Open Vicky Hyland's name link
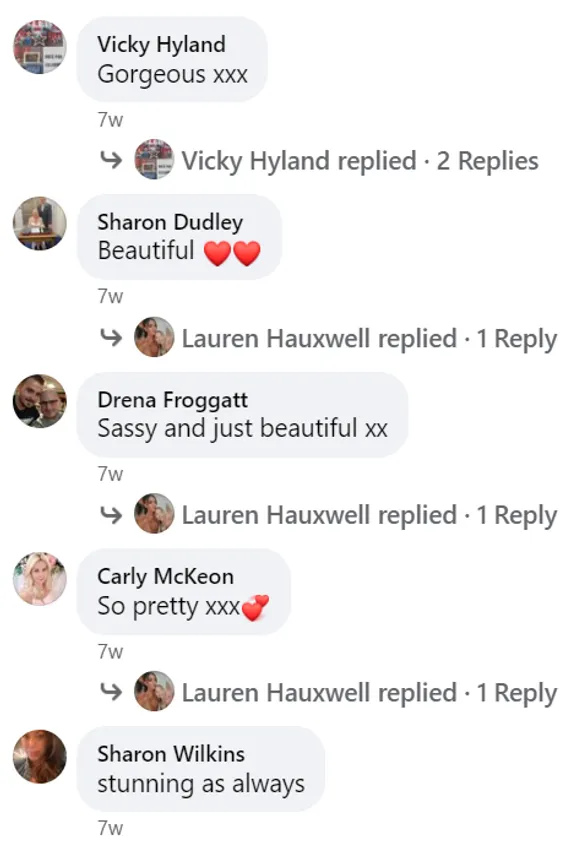Screen dimensions: 576x842 161,44
